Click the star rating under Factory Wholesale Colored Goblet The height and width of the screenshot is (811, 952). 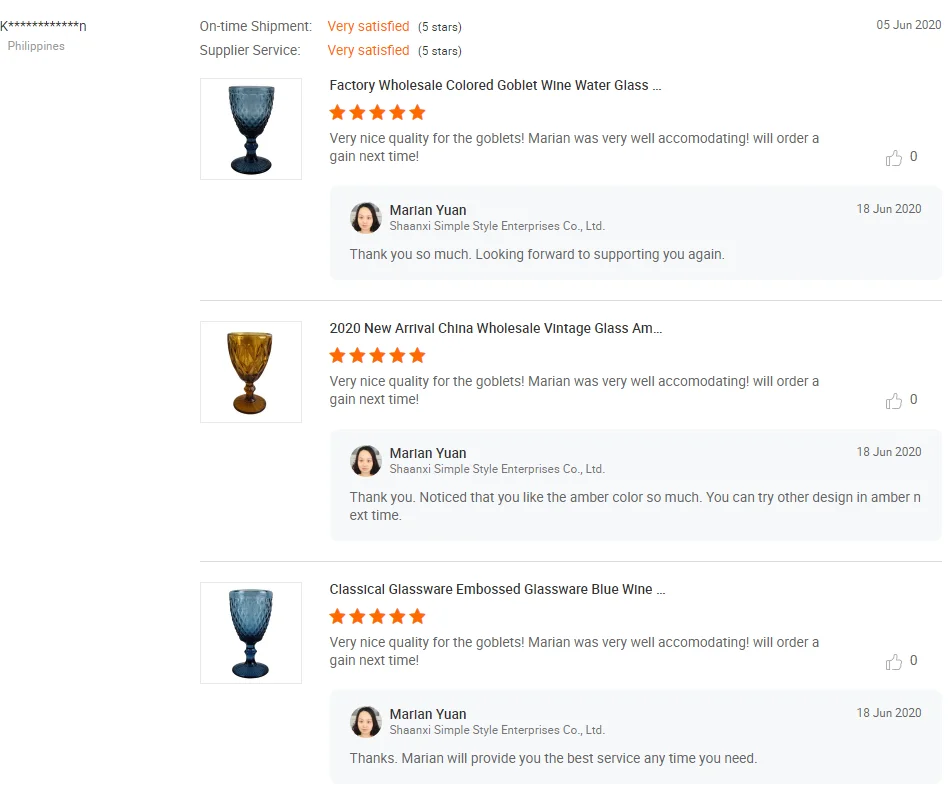point(377,112)
